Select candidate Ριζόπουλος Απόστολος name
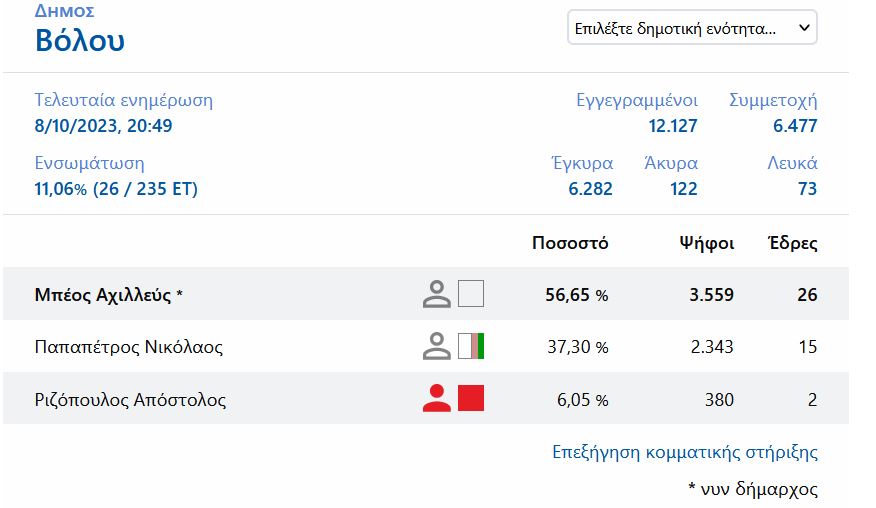This screenshot has width=876, height=508. pyautogui.click(x=130, y=400)
